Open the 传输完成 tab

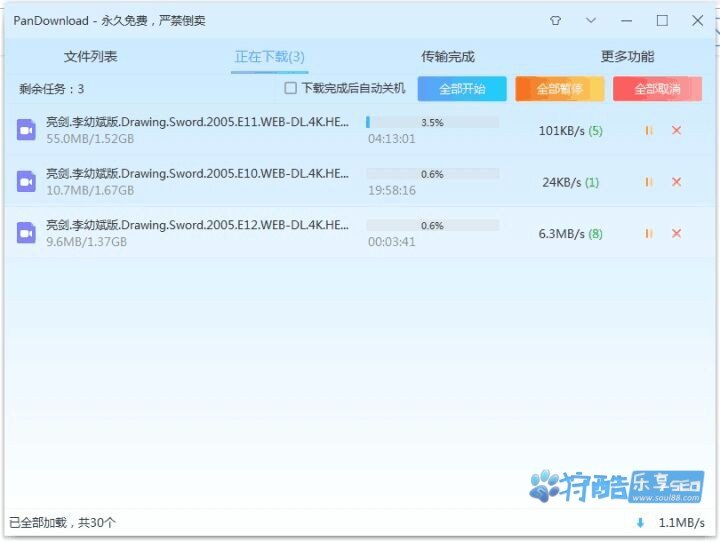coord(448,56)
